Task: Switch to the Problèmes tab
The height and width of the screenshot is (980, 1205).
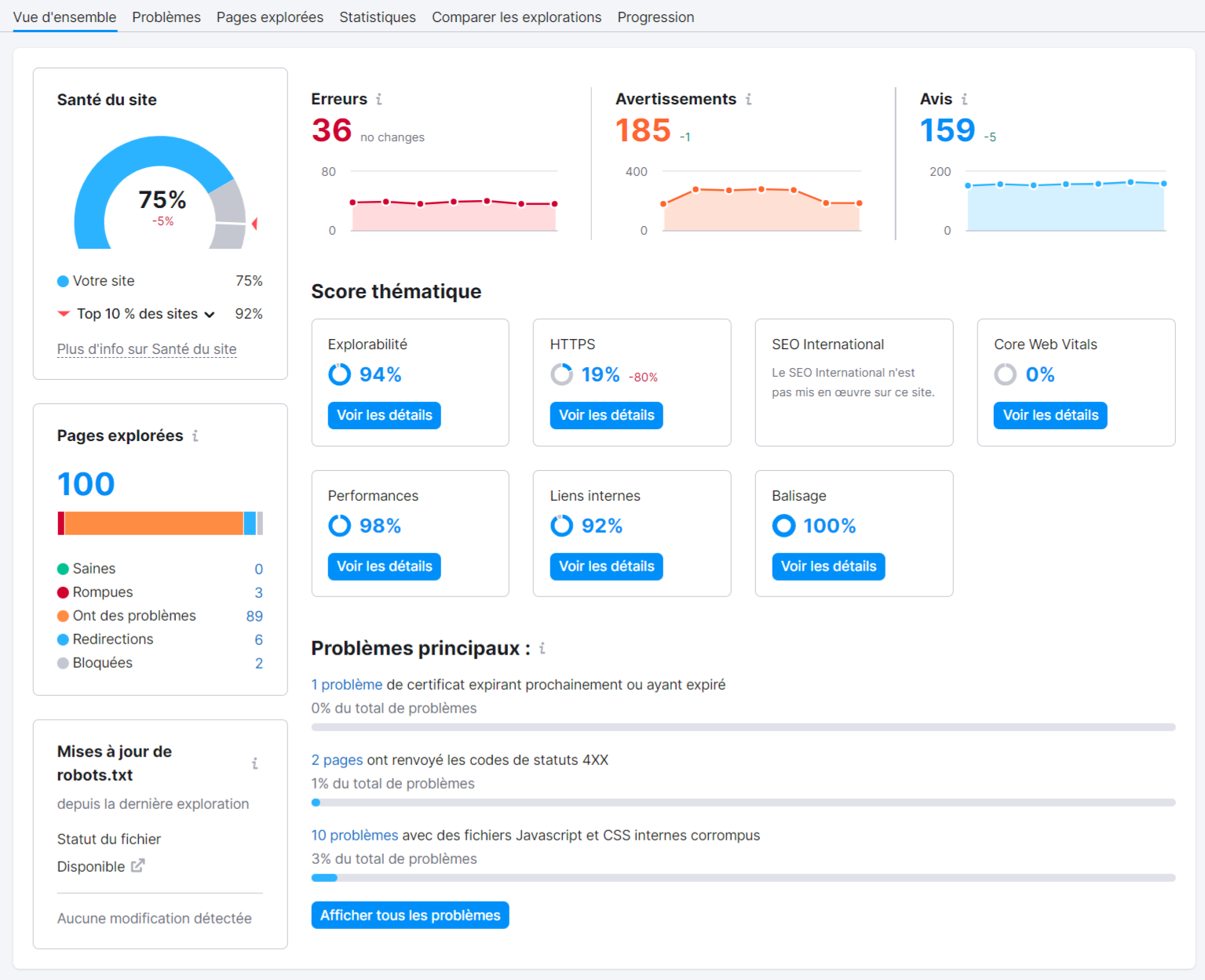Action: click(x=166, y=16)
